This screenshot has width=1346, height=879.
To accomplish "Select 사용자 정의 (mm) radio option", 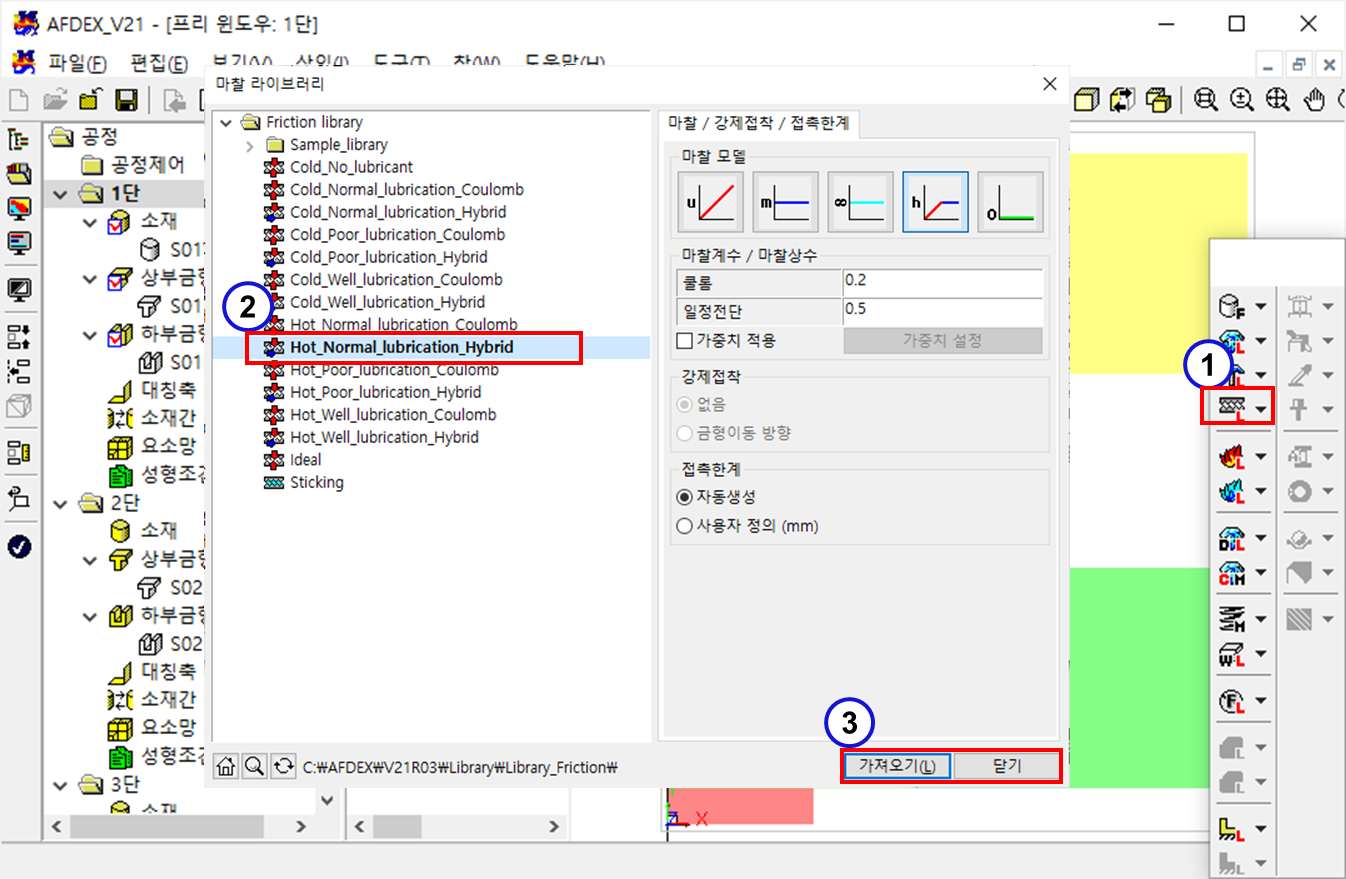I will click(x=685, y=526).
